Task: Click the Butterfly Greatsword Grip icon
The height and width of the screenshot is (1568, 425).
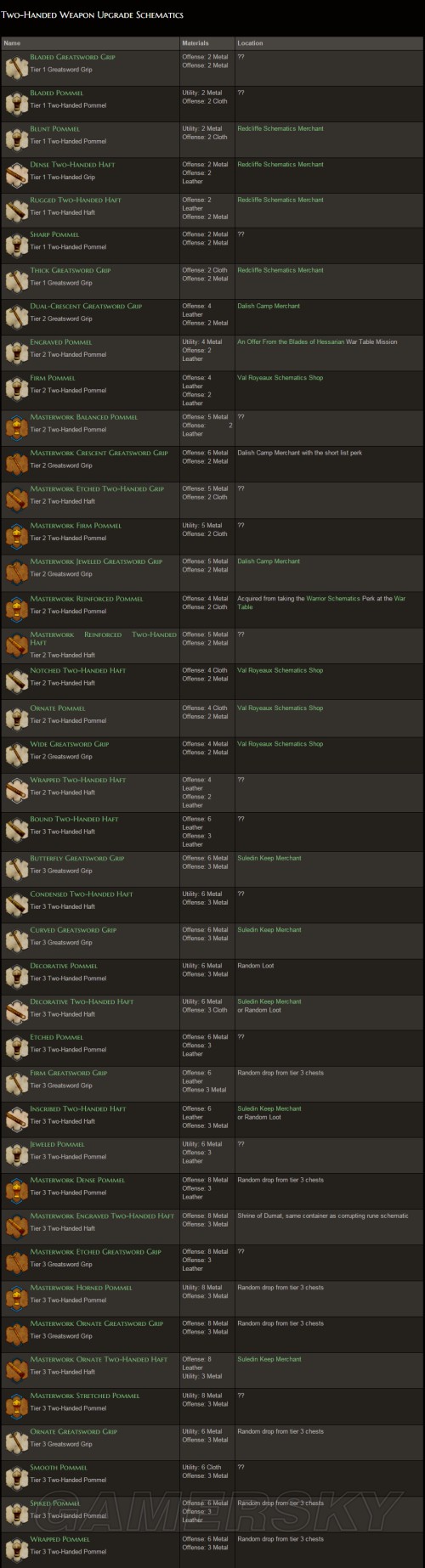Action: [16, 870]
